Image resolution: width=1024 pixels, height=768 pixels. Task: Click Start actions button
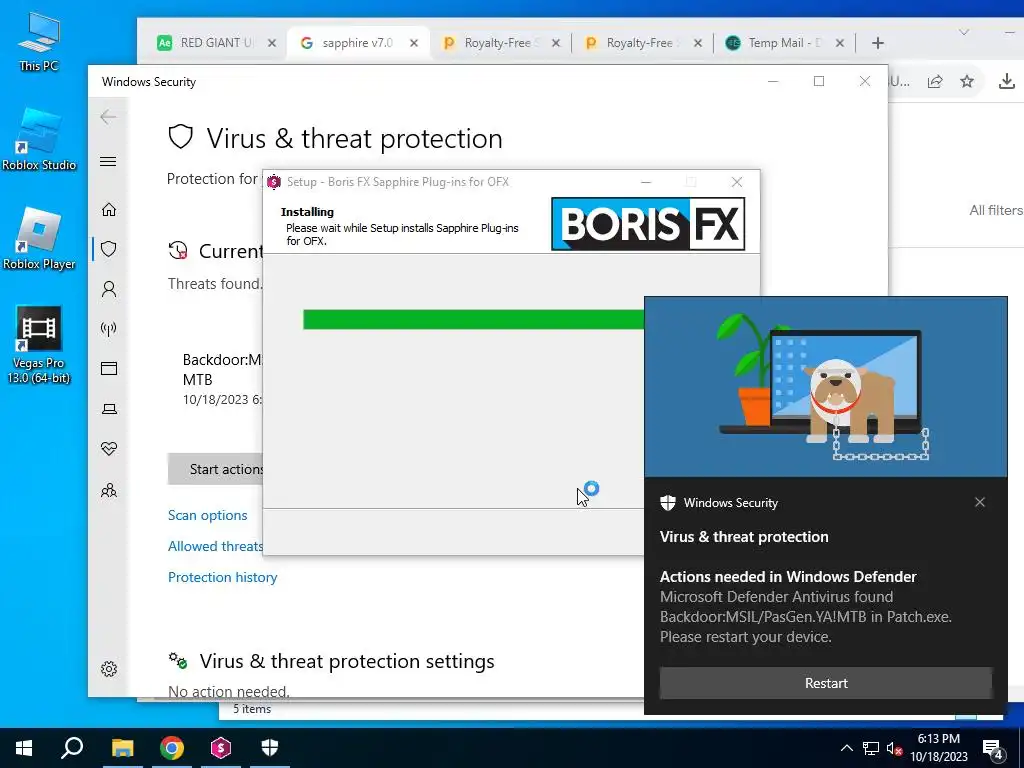click(216, 469)
